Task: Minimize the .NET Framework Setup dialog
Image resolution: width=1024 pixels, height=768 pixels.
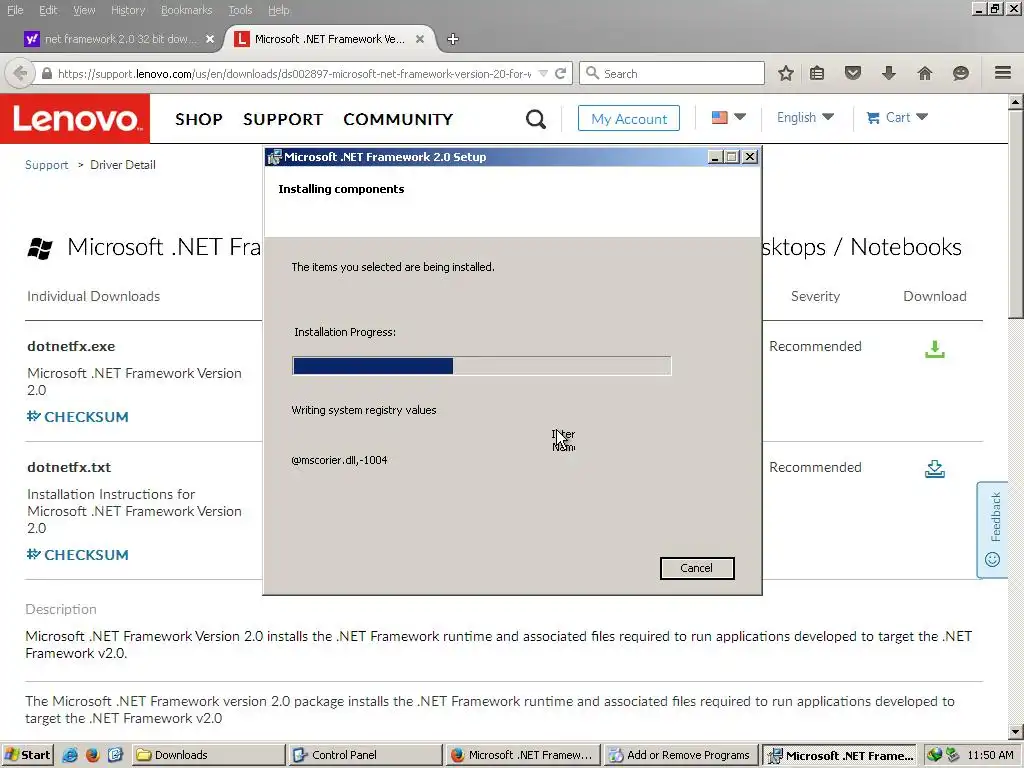Action: pos(715,157)
